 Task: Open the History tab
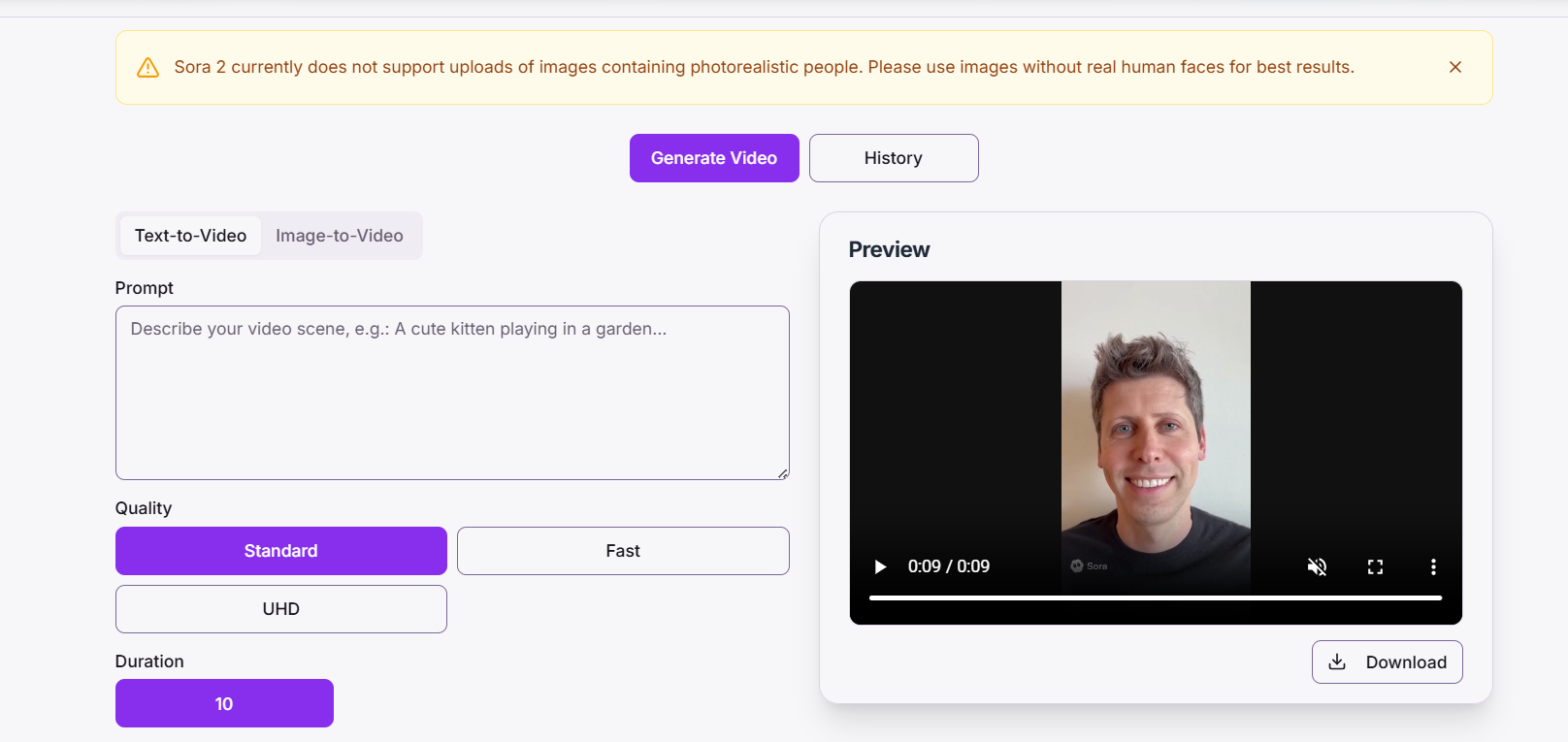[x=894, y=158]
